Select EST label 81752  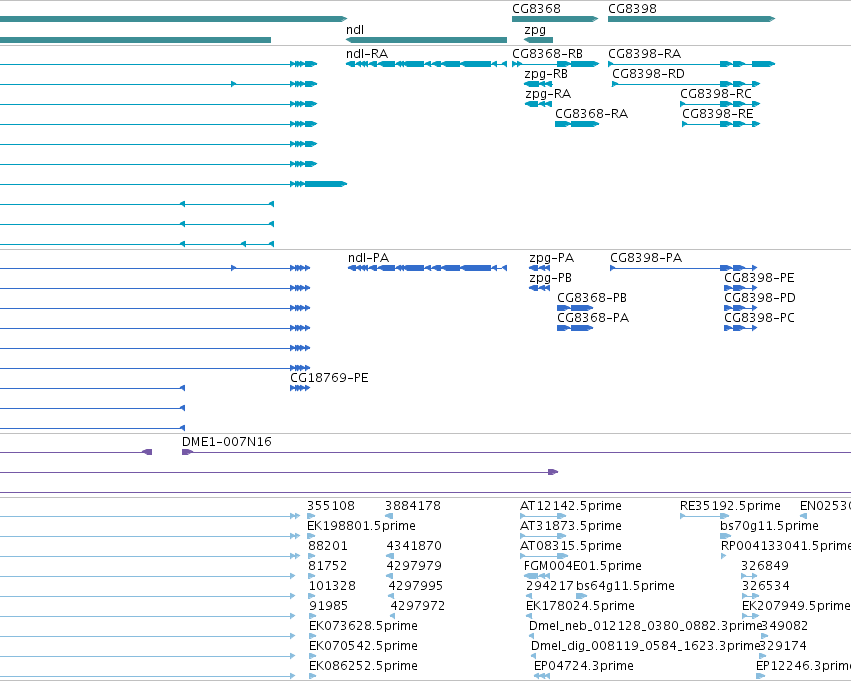[x=328, y=566]
